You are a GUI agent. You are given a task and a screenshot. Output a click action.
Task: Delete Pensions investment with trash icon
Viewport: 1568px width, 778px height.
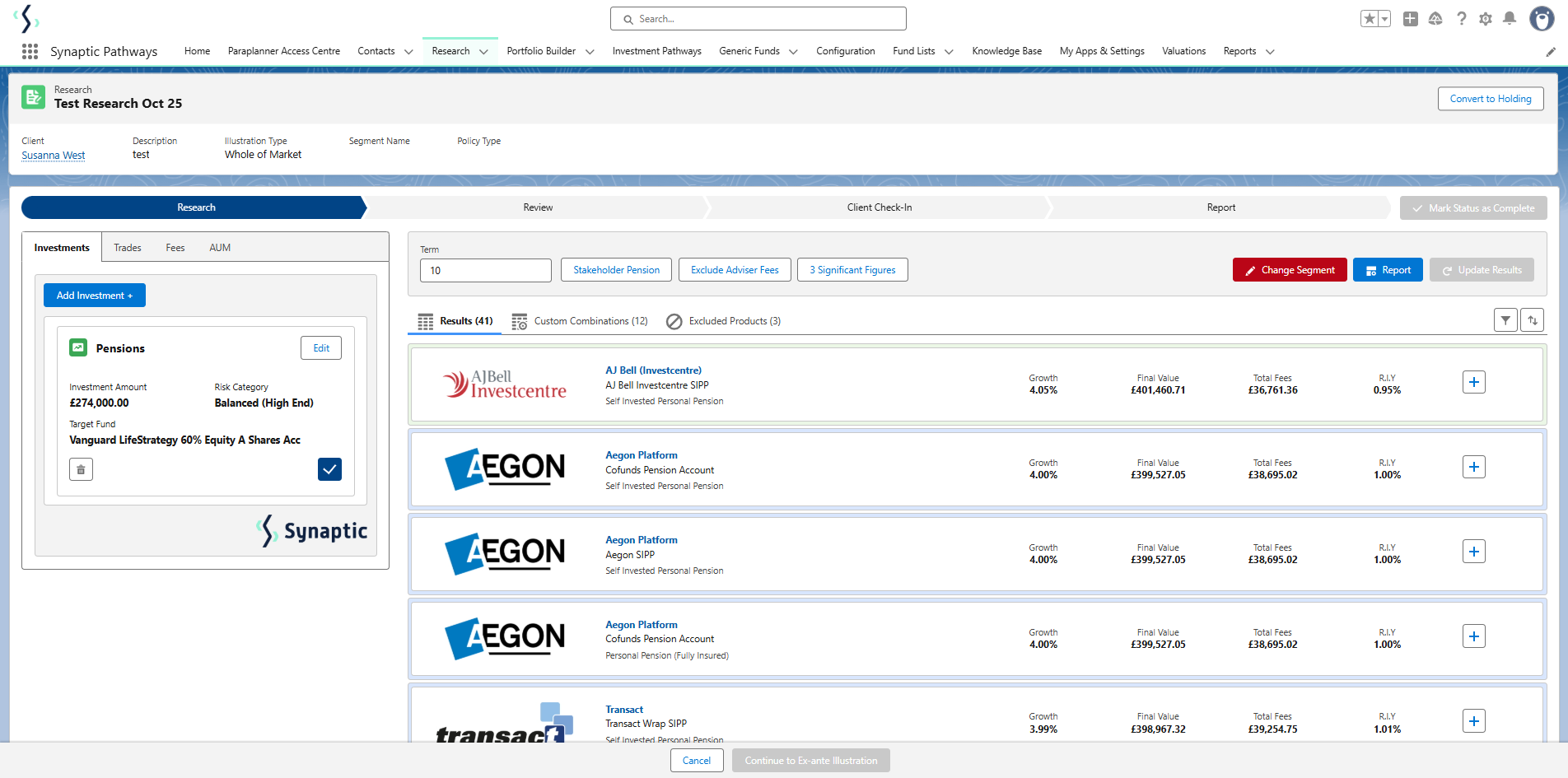coord(81,469)
